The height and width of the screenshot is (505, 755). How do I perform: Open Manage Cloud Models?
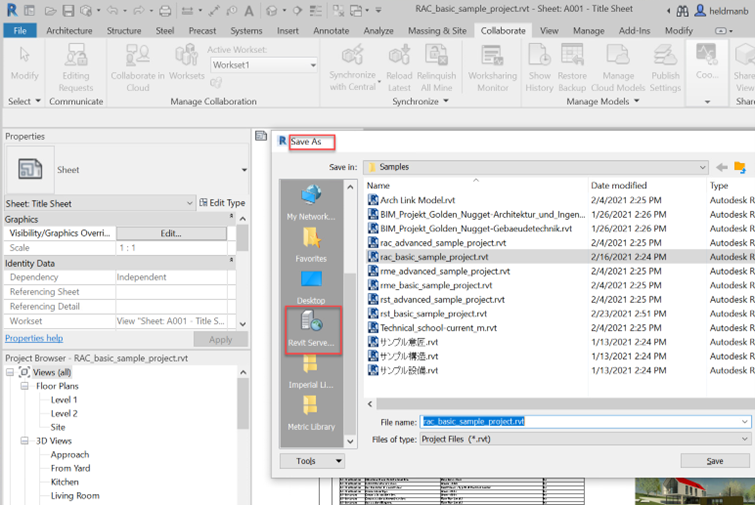click(618, 68)
